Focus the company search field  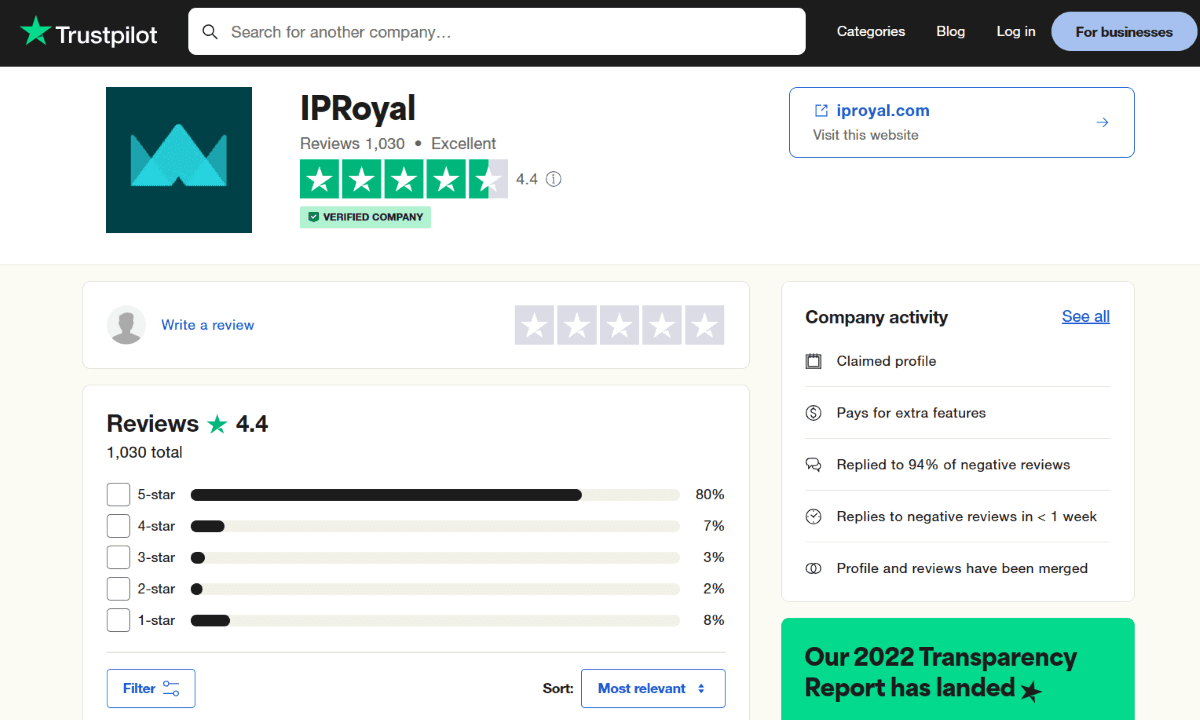pyautogui.click(x=497, y=32)
